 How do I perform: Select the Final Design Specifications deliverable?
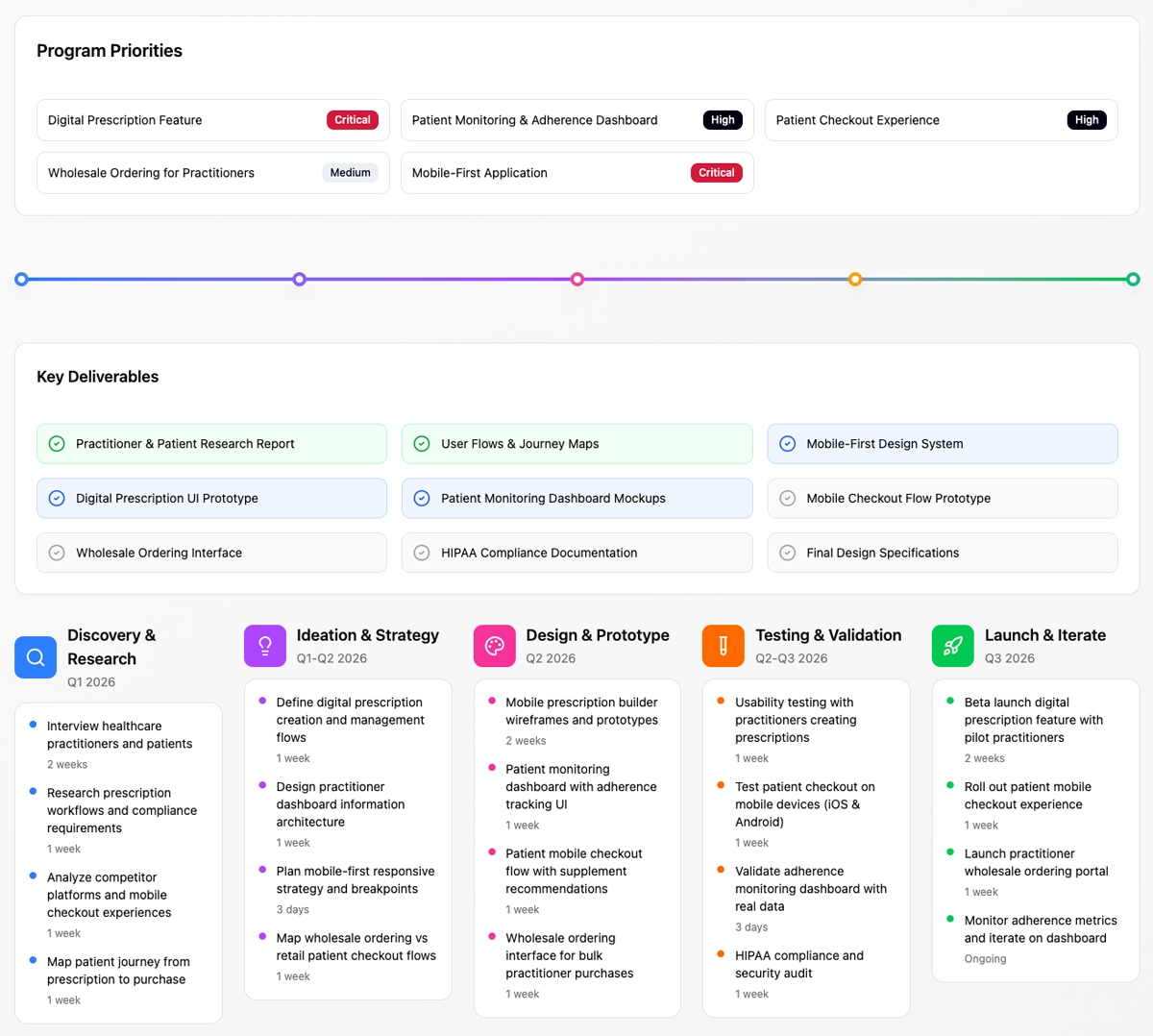click(942, 553)
